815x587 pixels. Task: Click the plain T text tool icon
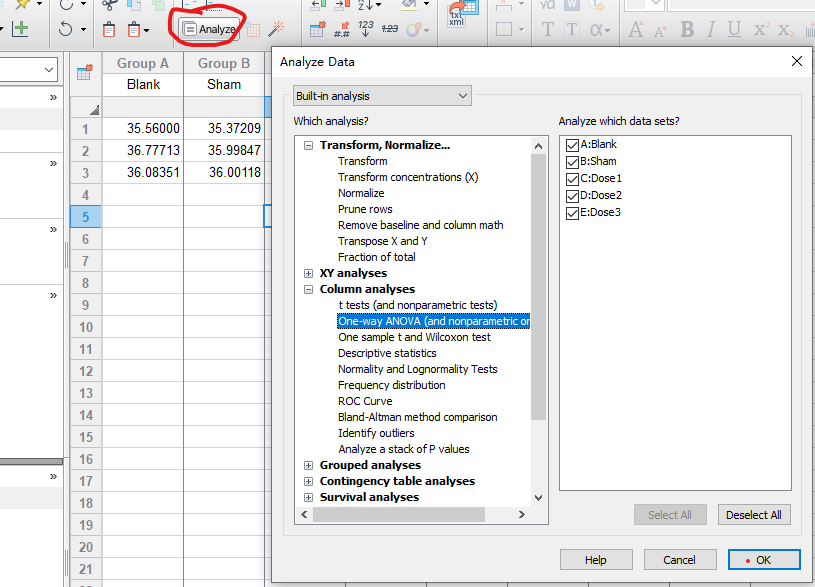point(547,30)
